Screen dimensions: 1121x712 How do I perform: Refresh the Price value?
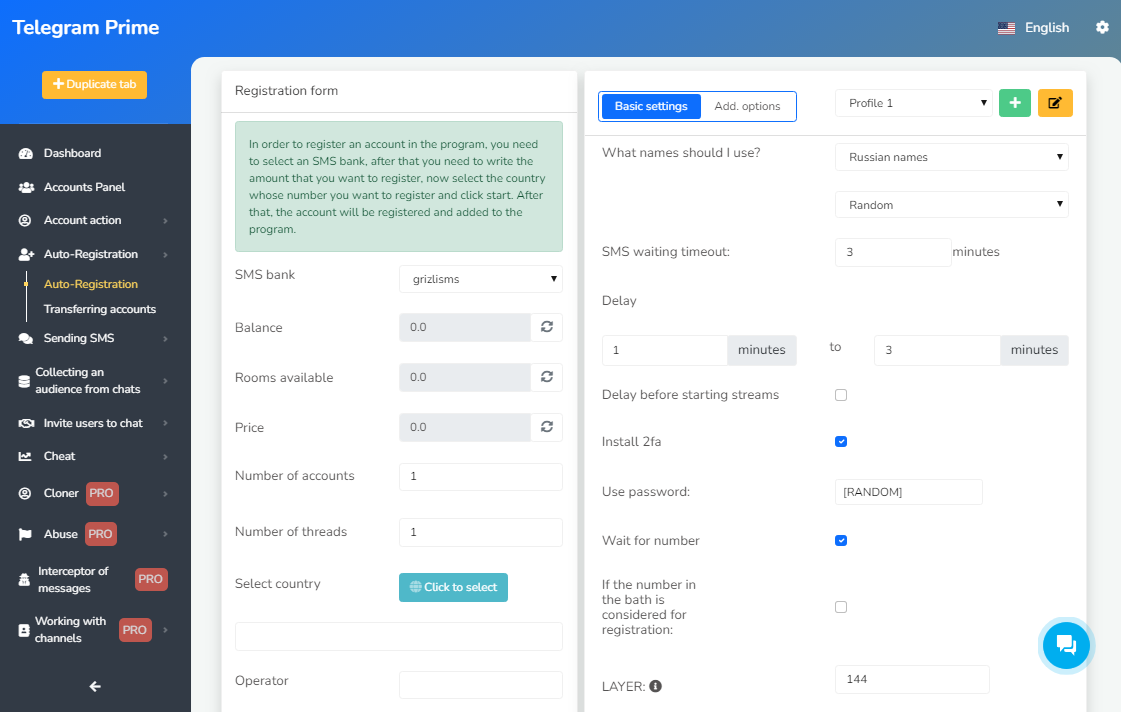(x=547, y=428)
